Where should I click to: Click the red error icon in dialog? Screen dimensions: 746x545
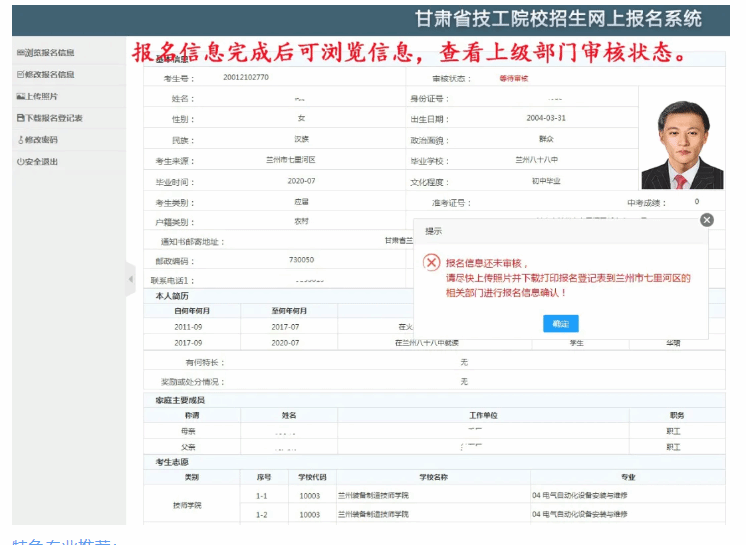tap(431, 262)
